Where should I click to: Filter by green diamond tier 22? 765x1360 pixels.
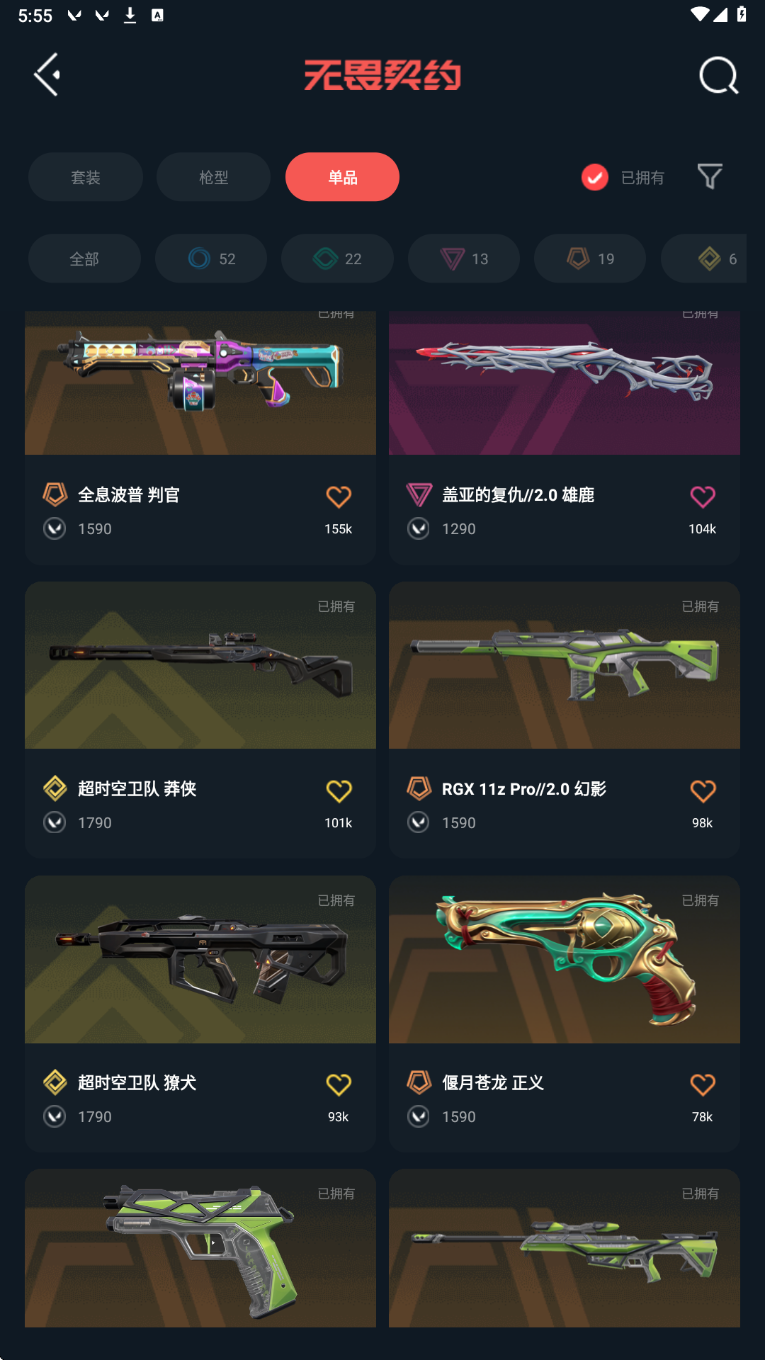(x=337, y=259)
